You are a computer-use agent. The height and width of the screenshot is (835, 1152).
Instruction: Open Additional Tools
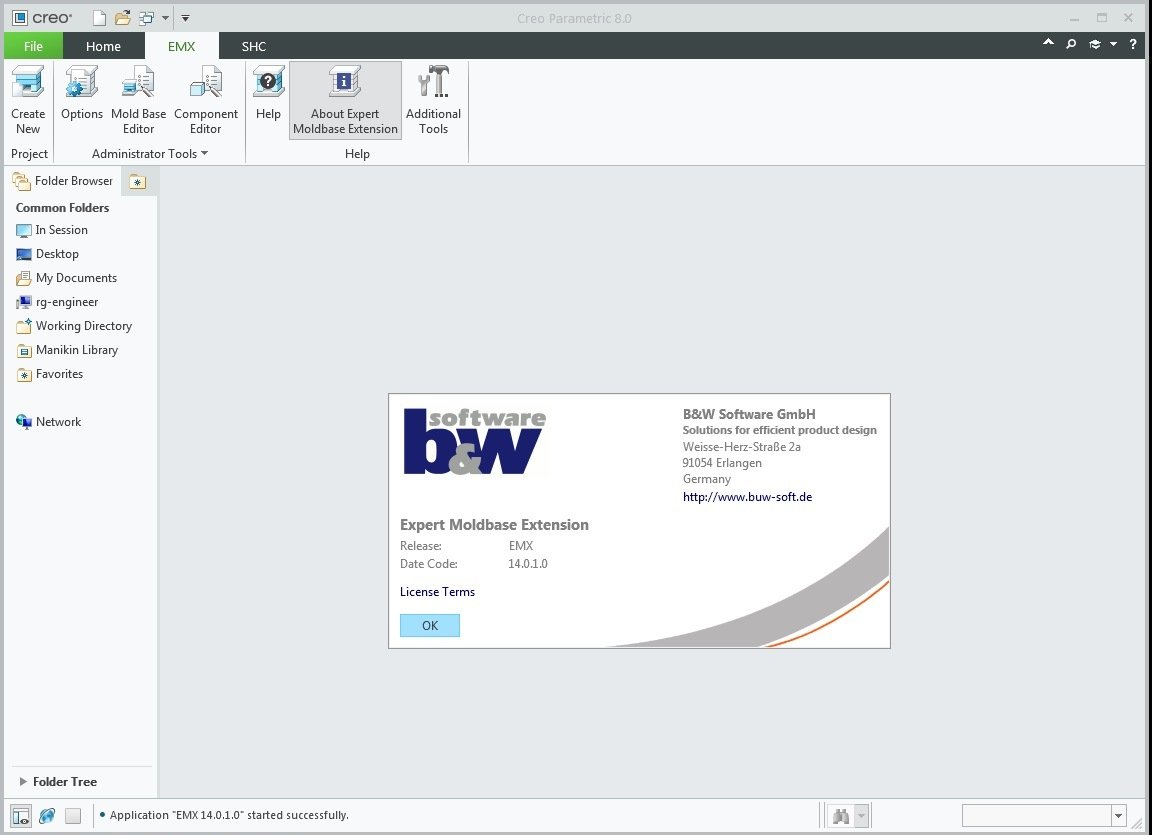pyautogui.click(x=433, y=100)
